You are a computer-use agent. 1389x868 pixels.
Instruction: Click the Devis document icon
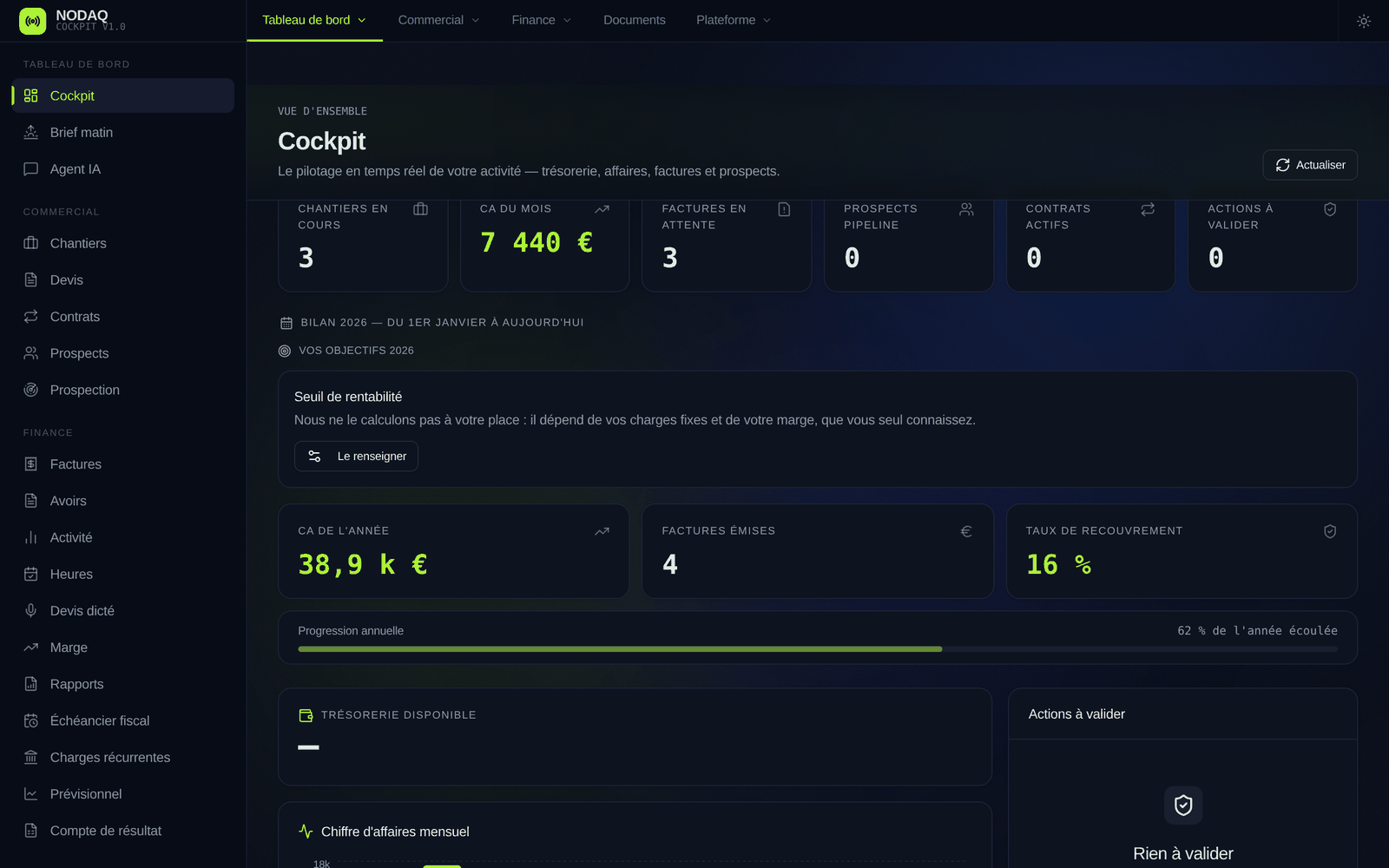click(x=31, y=279)
